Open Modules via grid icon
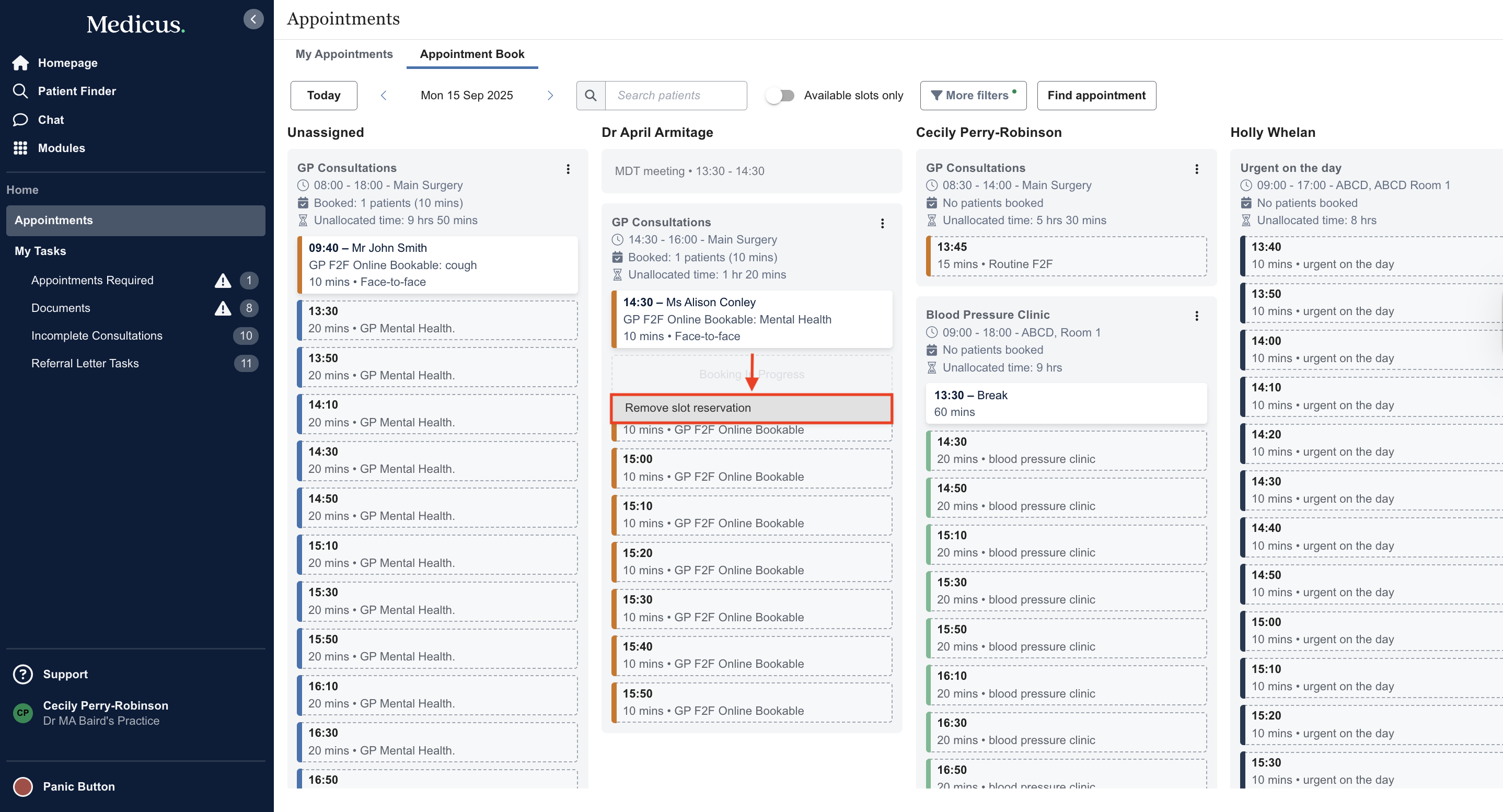 click(x=20, y=148)
